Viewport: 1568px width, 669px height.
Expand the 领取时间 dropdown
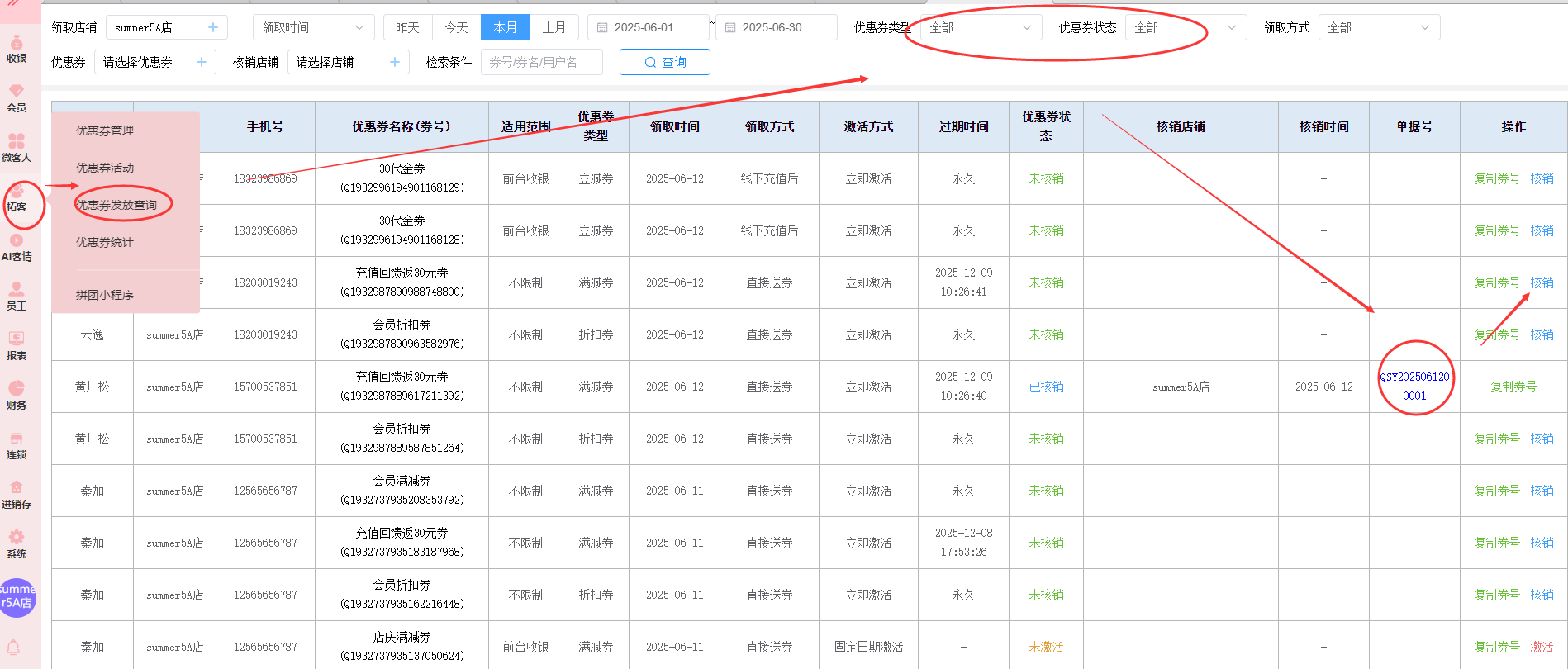click(x=314, y=27)
